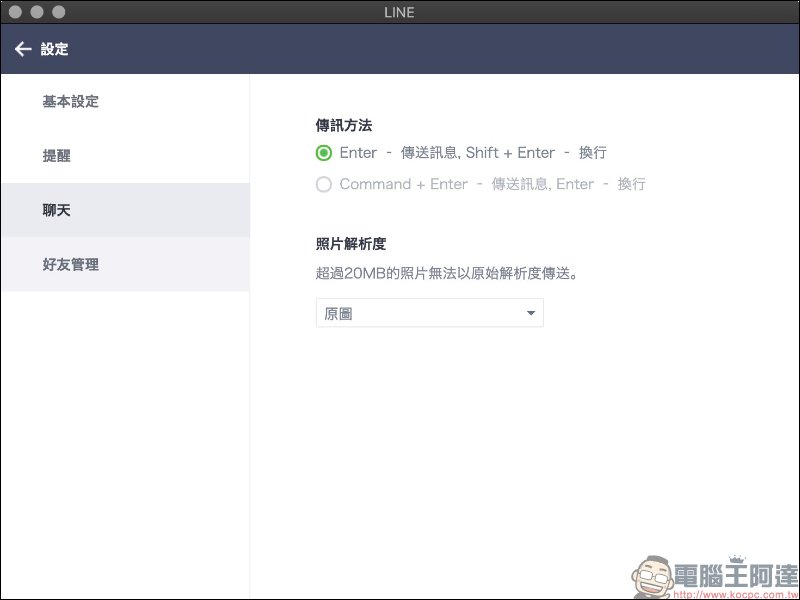Screen dimensions: 800x600
Task: Click the 傳訊方法 heading
Action: click(344, 126)
